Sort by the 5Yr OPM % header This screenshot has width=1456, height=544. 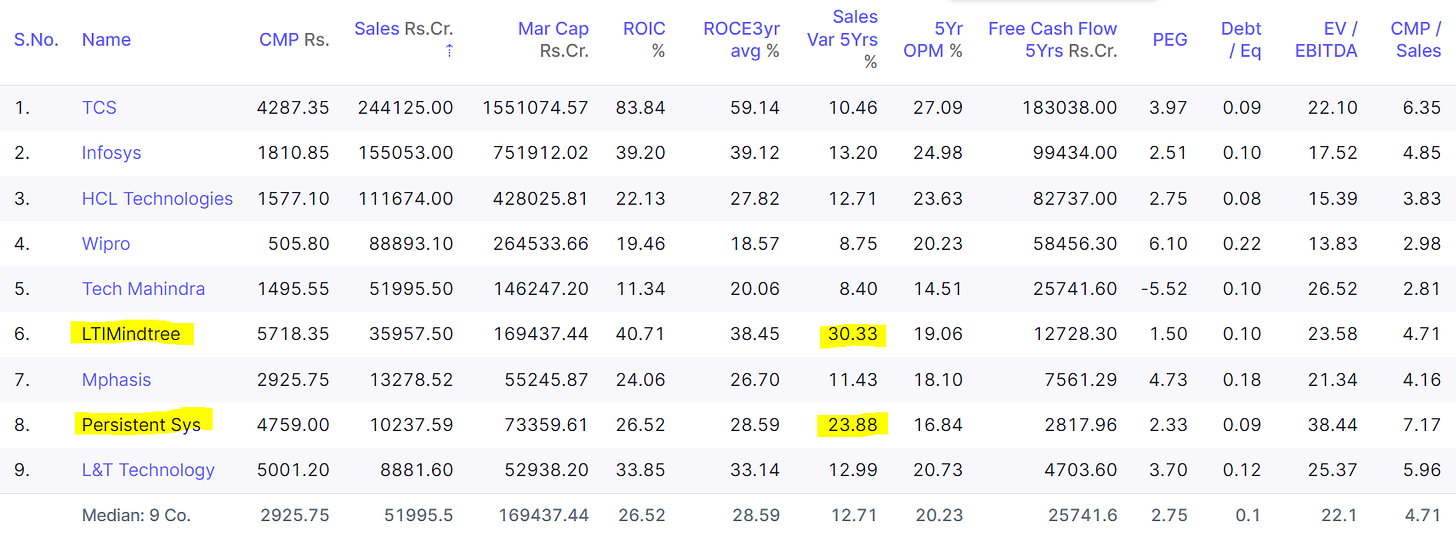(x=933, y=40)
